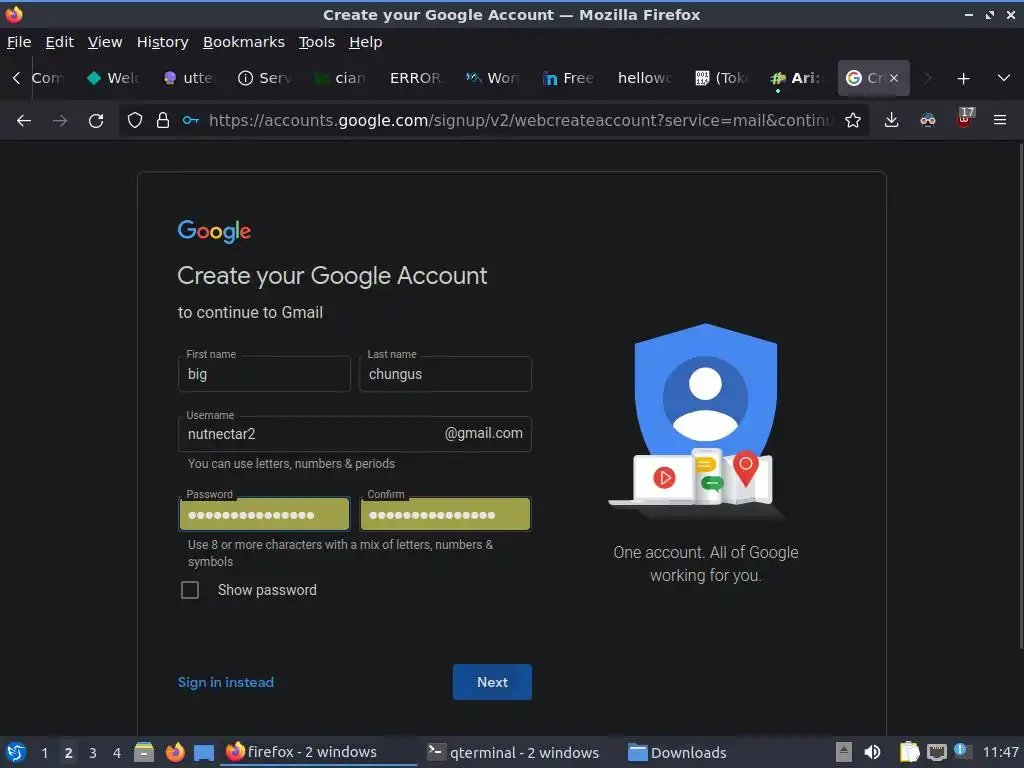Image resolution: width=1024 pixels, height=768 pixels.
Task: Switch to the ERROR tab
Action: [415, 78]
